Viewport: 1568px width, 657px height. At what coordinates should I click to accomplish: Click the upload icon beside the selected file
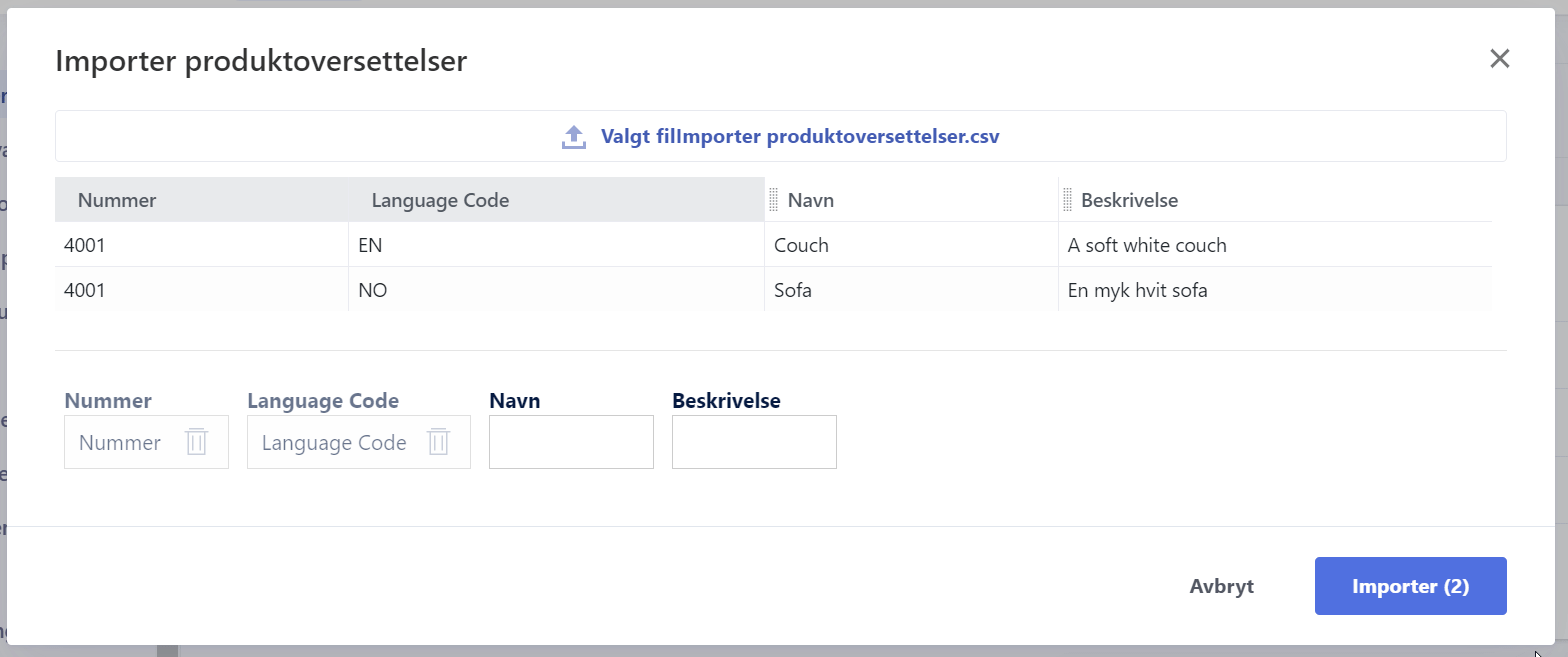coord(573,137)
